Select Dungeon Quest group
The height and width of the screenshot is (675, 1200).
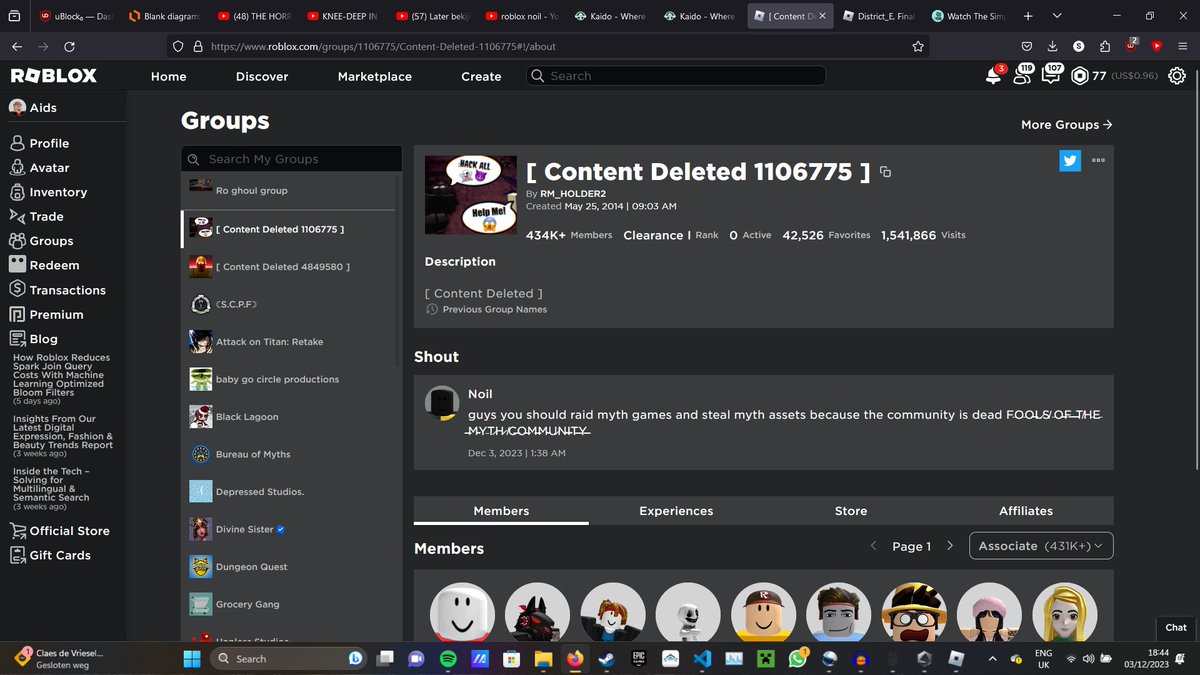pyautogui.click(x=288, y=567)
